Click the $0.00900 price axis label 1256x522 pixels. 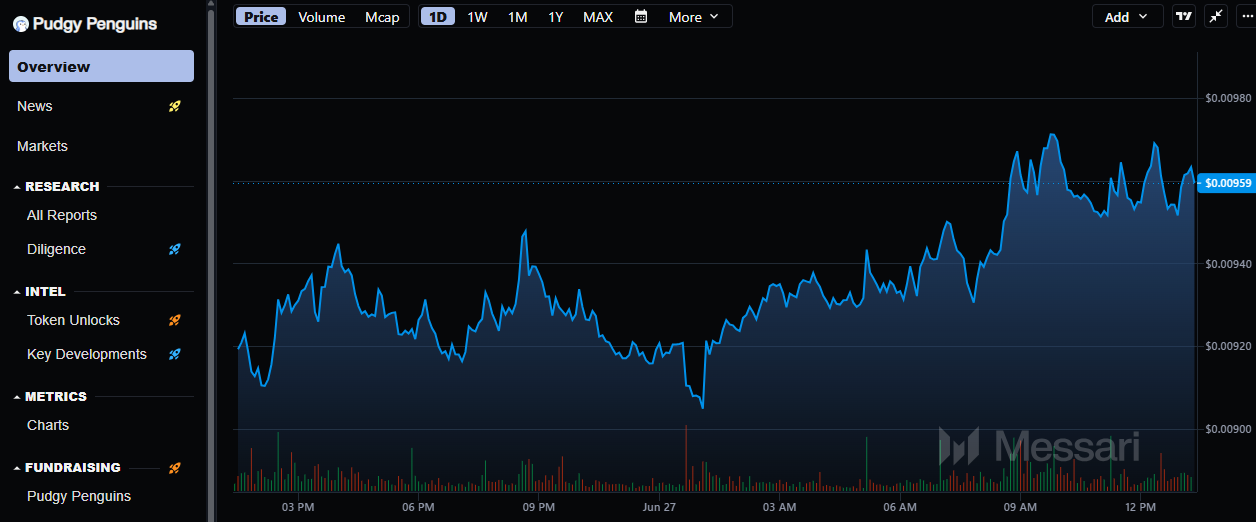[x=1227, y=429]
